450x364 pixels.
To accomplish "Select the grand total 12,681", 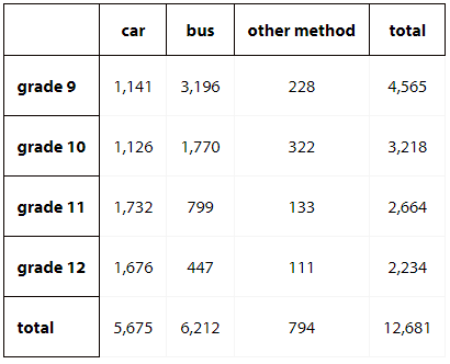I will coord(407,328).
